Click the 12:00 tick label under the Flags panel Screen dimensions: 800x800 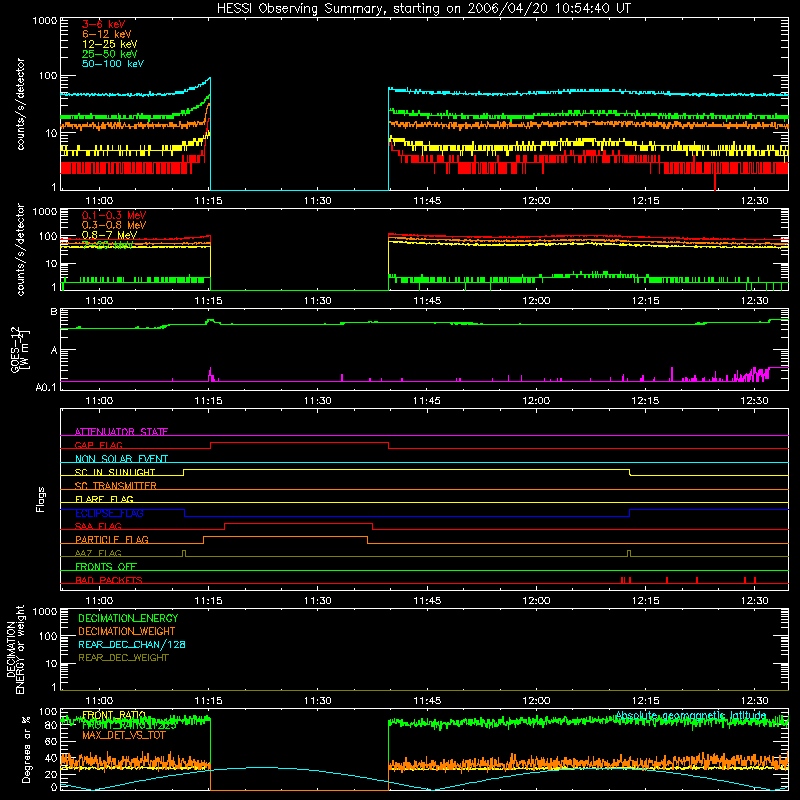(x=536, y=601)
